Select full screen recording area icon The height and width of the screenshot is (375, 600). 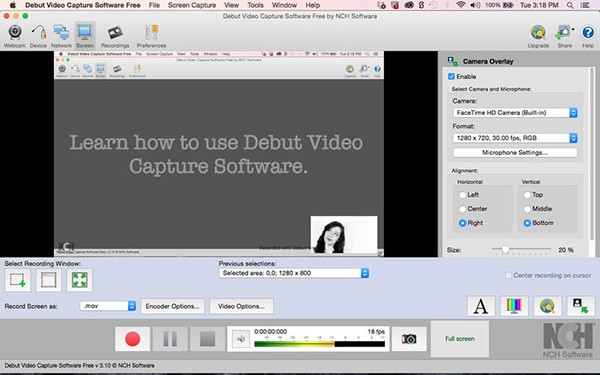[79, 280]
